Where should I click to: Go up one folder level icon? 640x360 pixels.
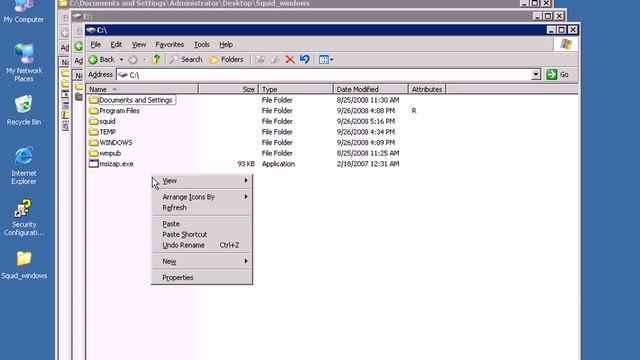pos(156,60)
